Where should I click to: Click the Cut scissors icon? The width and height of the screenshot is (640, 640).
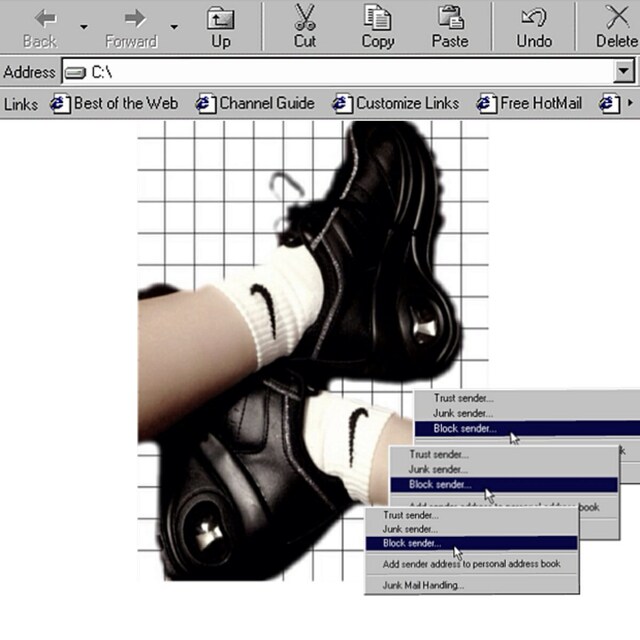click(x=305, y=18)
